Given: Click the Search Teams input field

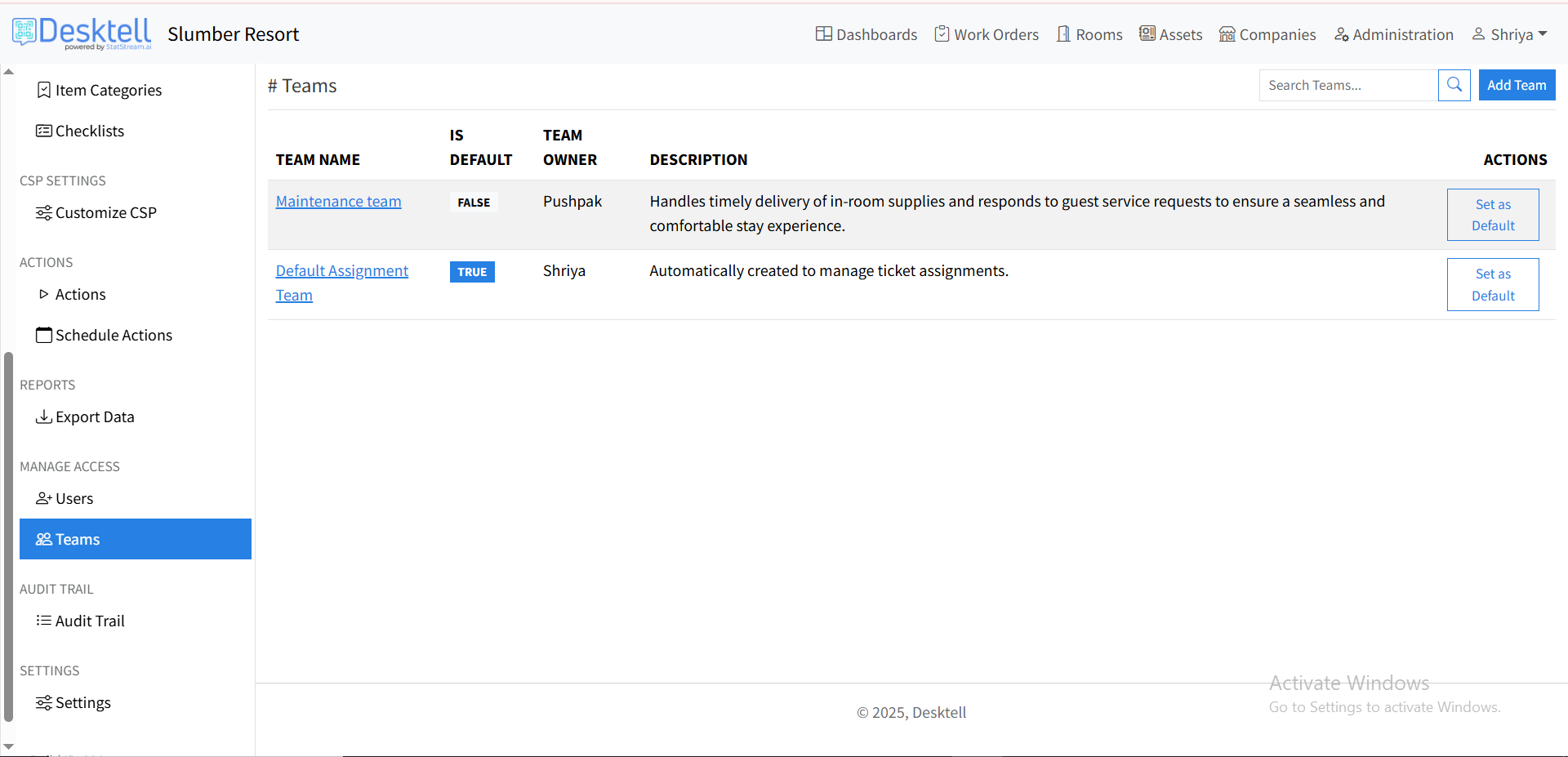Looking at the screenshot, I should tap(1347, 85).
